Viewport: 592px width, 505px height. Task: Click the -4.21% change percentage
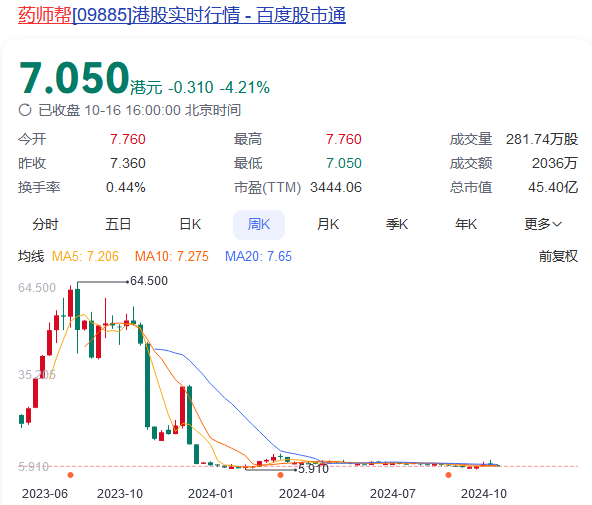tap(245, 88)
